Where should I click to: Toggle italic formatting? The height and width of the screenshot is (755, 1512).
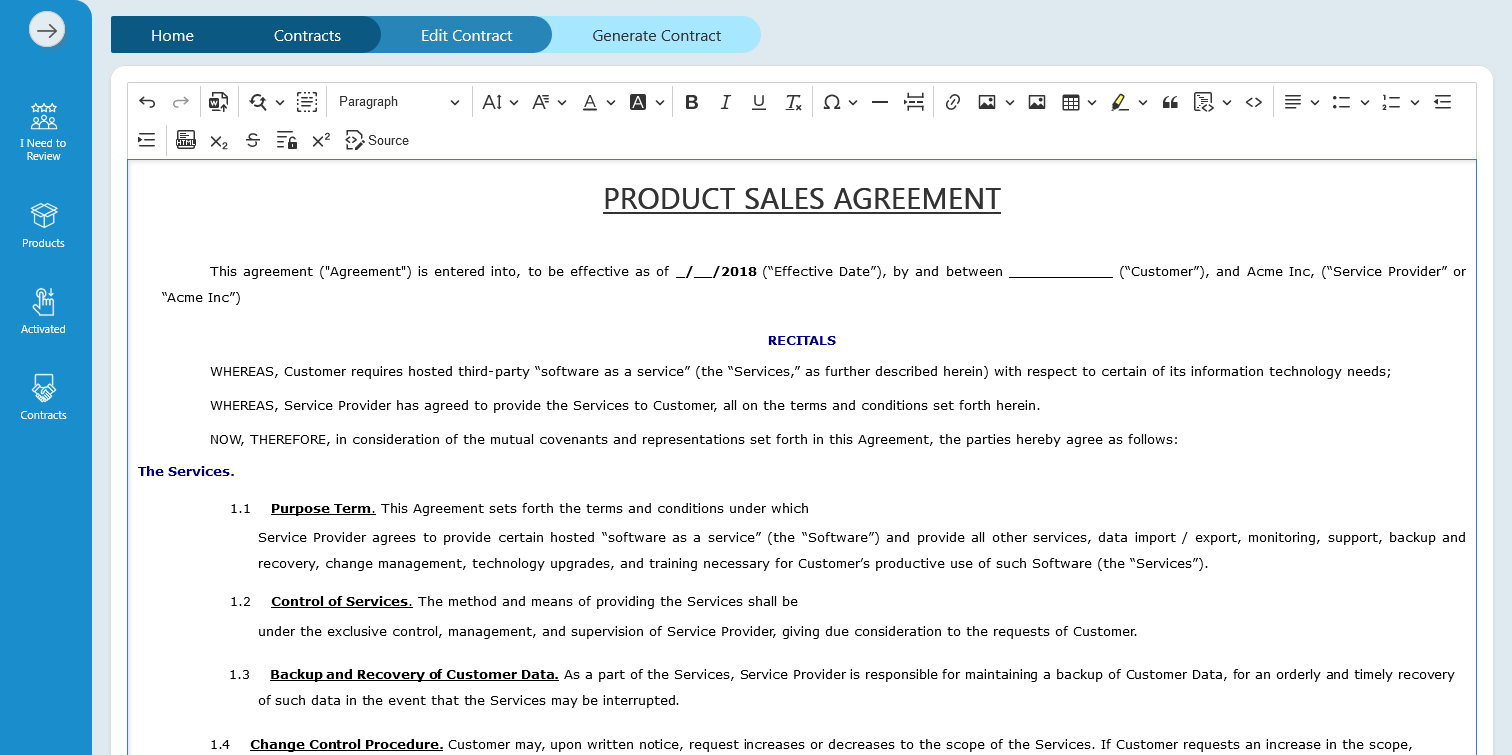[x=726, y=102]
